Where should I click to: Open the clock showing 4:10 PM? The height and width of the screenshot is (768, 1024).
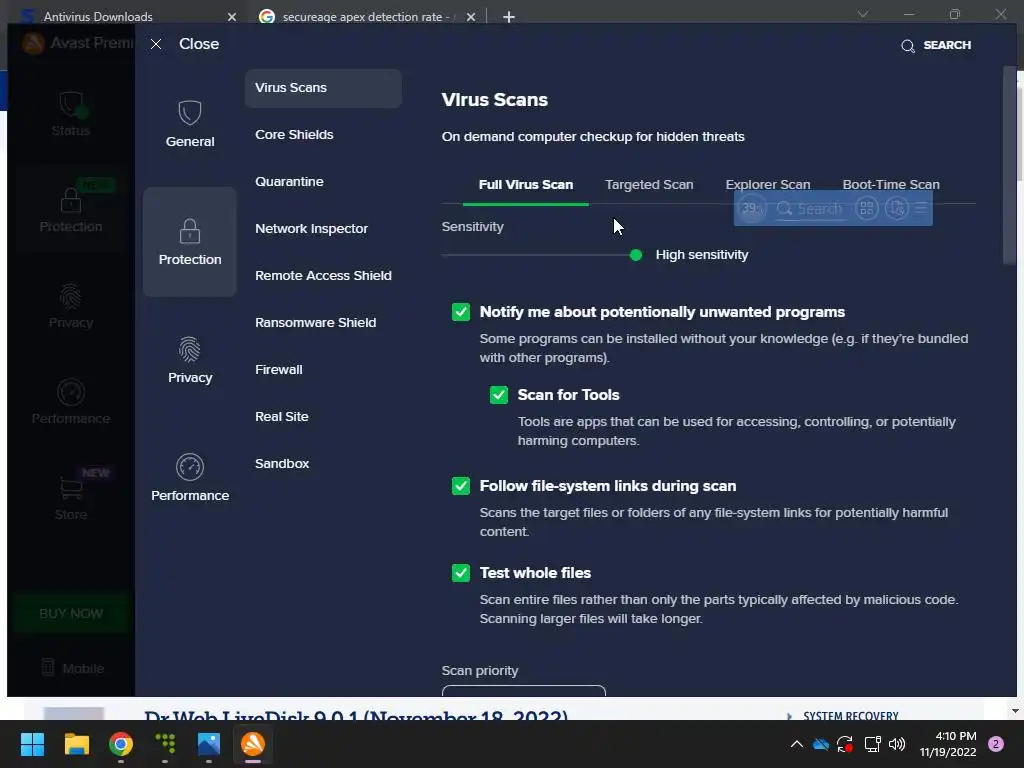point(948,744)
